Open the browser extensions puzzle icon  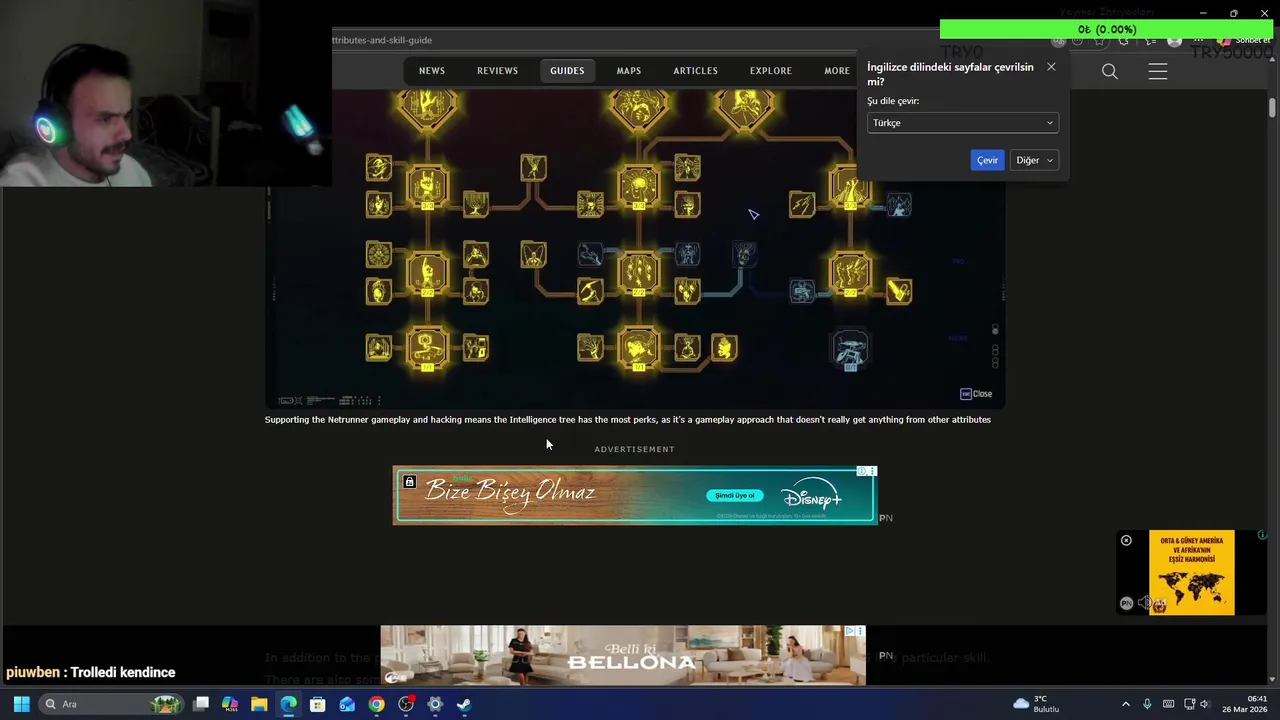point(1123,40)
